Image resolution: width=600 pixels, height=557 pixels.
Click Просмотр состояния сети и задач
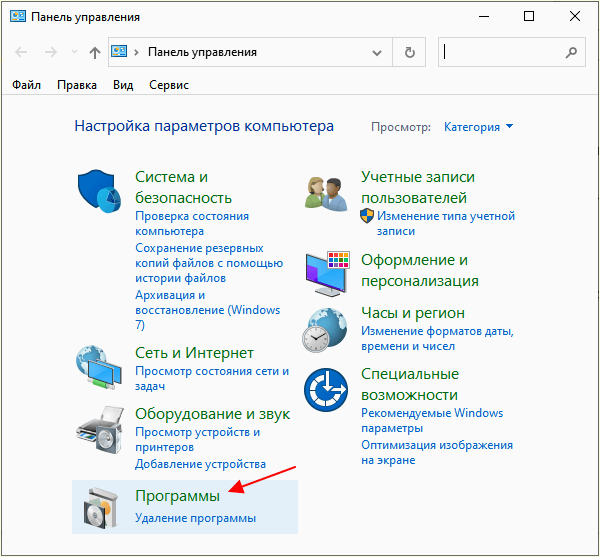click(212, 378)
